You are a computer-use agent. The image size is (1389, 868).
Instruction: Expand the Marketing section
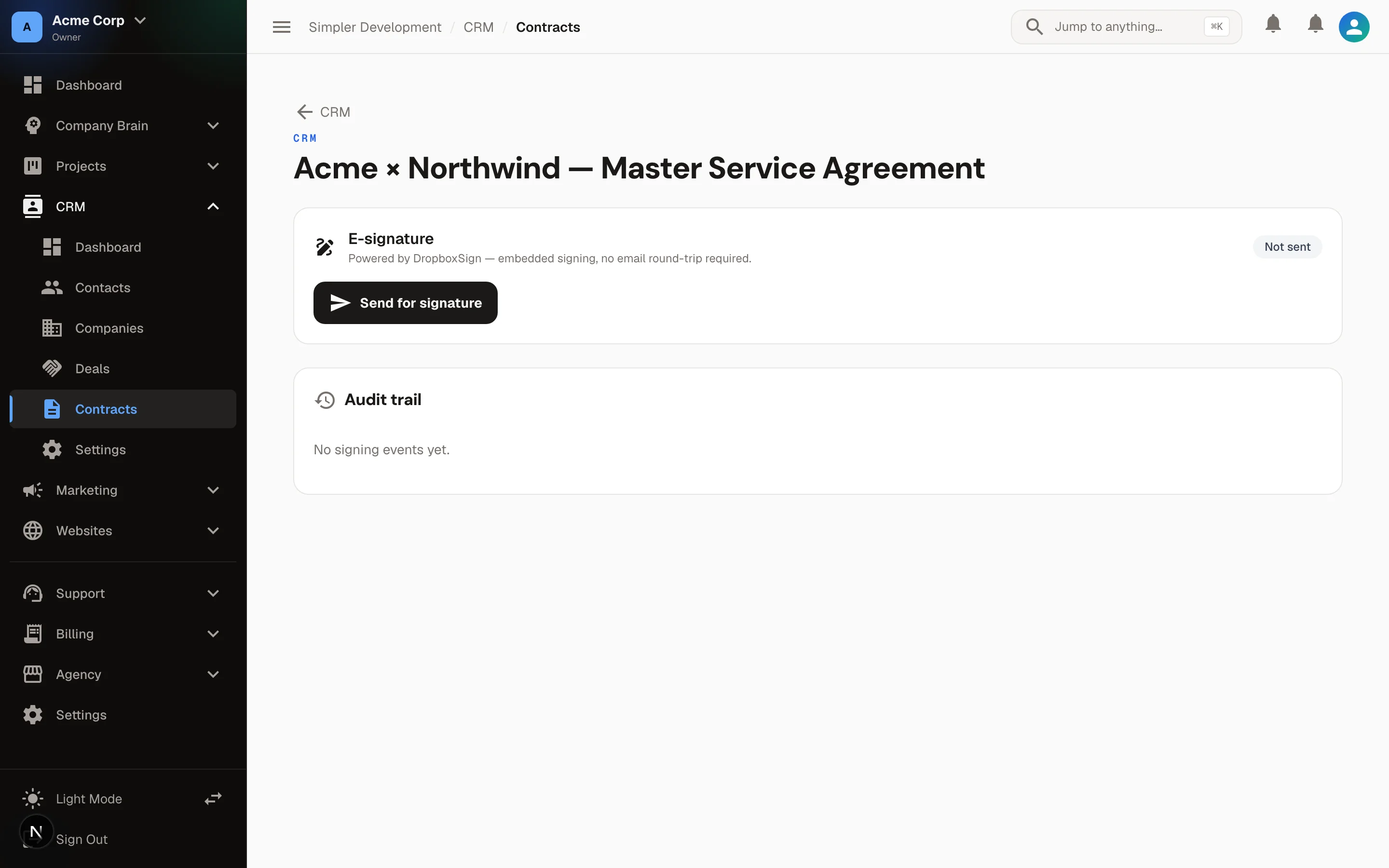(x=213, y=490)
